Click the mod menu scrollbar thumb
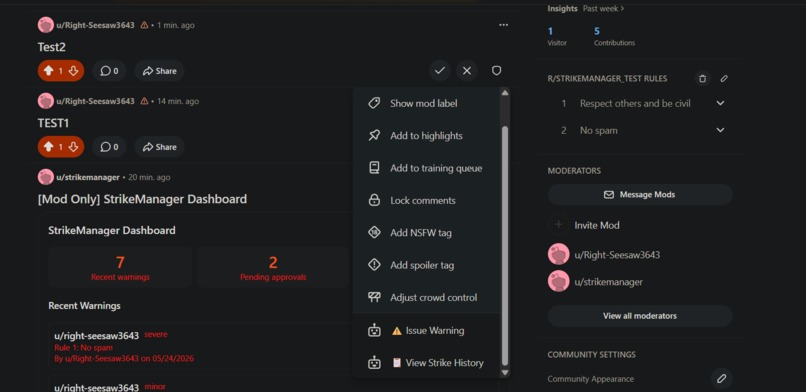This screenshot has height=392, width=806. click(x=505, y=246)
